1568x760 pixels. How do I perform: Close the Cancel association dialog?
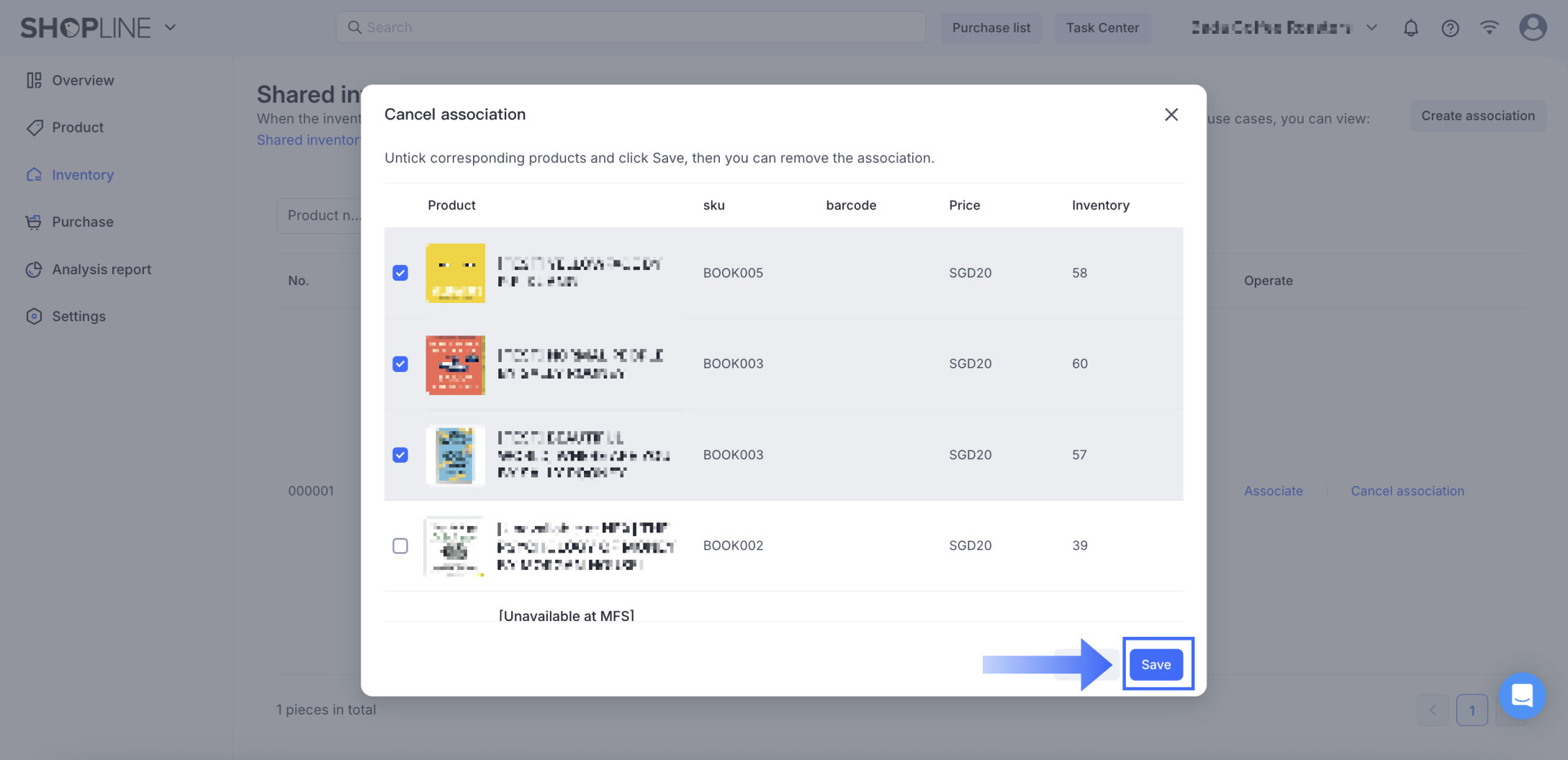pos(1171,114)
